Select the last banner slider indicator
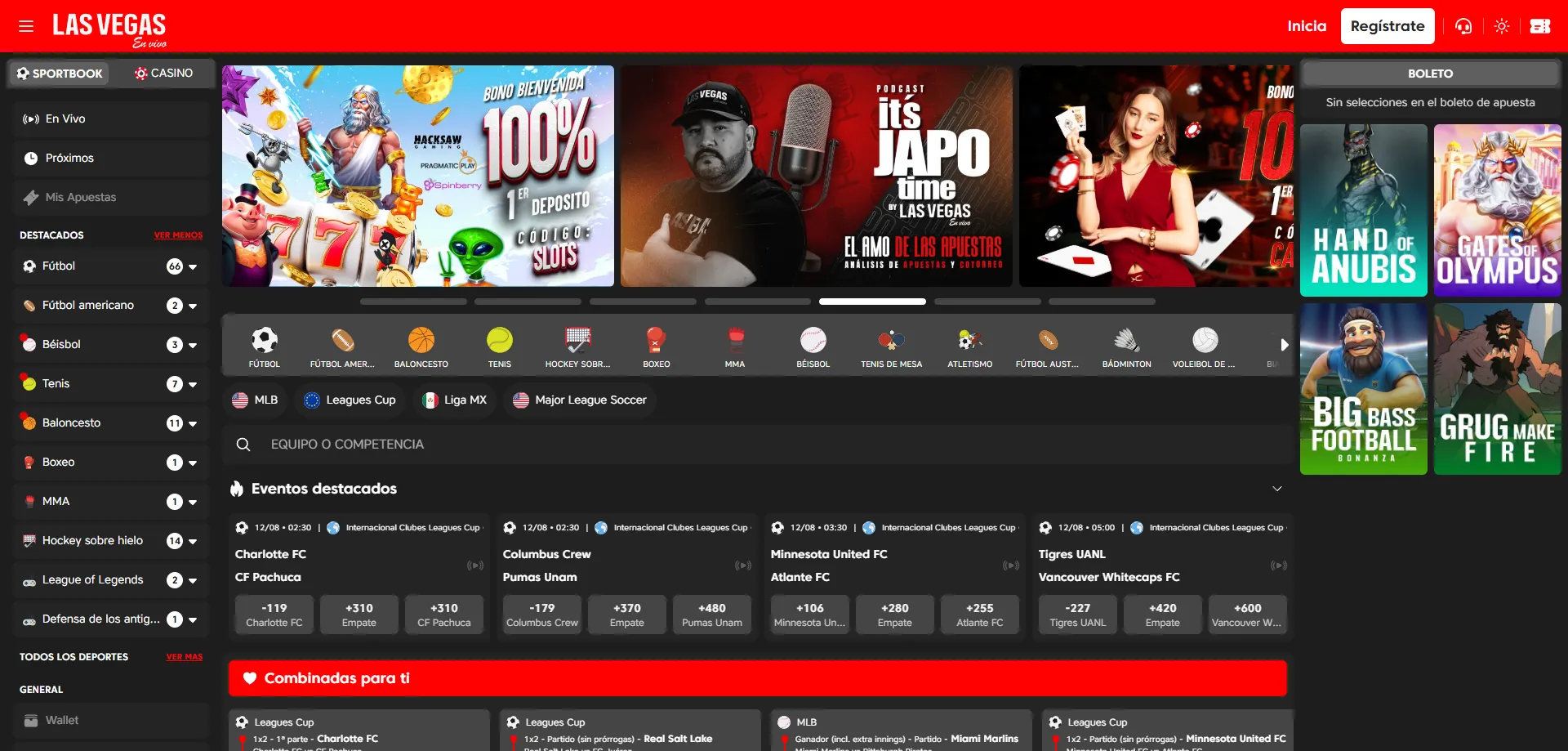 [x=1102, y=302]
